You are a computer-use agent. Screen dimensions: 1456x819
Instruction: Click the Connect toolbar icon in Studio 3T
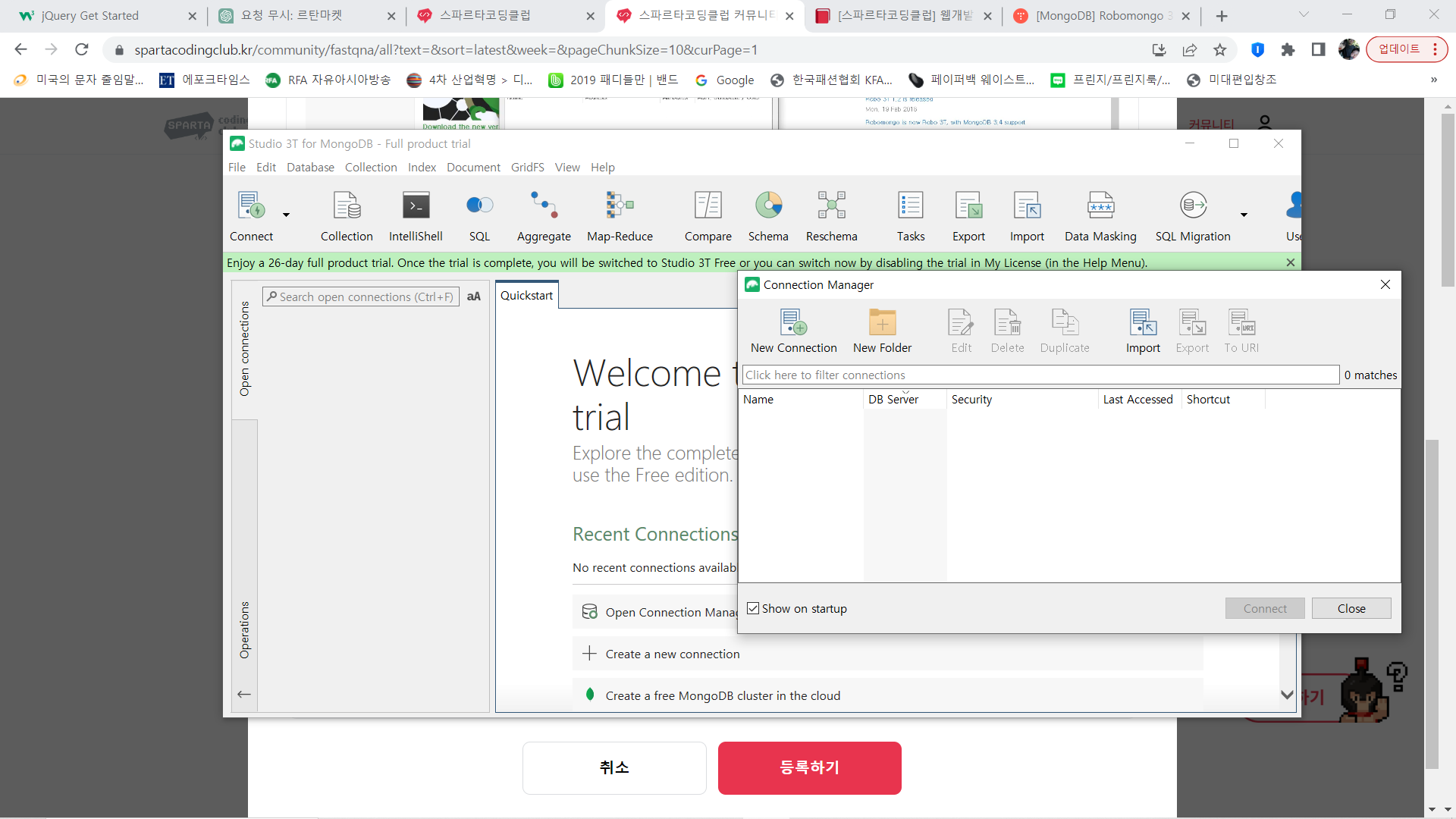[x=251, y=216]
